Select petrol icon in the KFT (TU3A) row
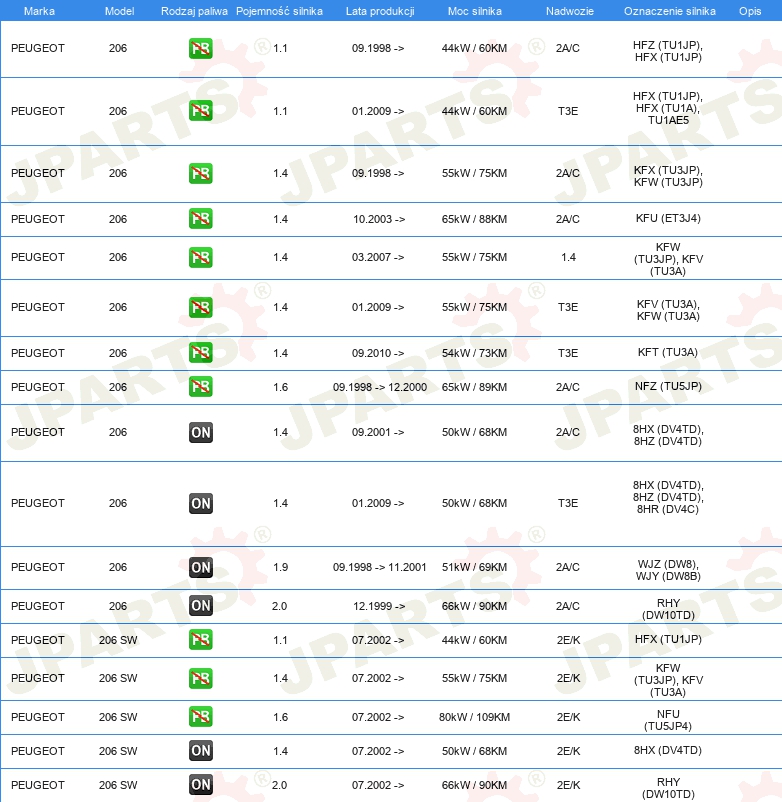 click(200, 353)
